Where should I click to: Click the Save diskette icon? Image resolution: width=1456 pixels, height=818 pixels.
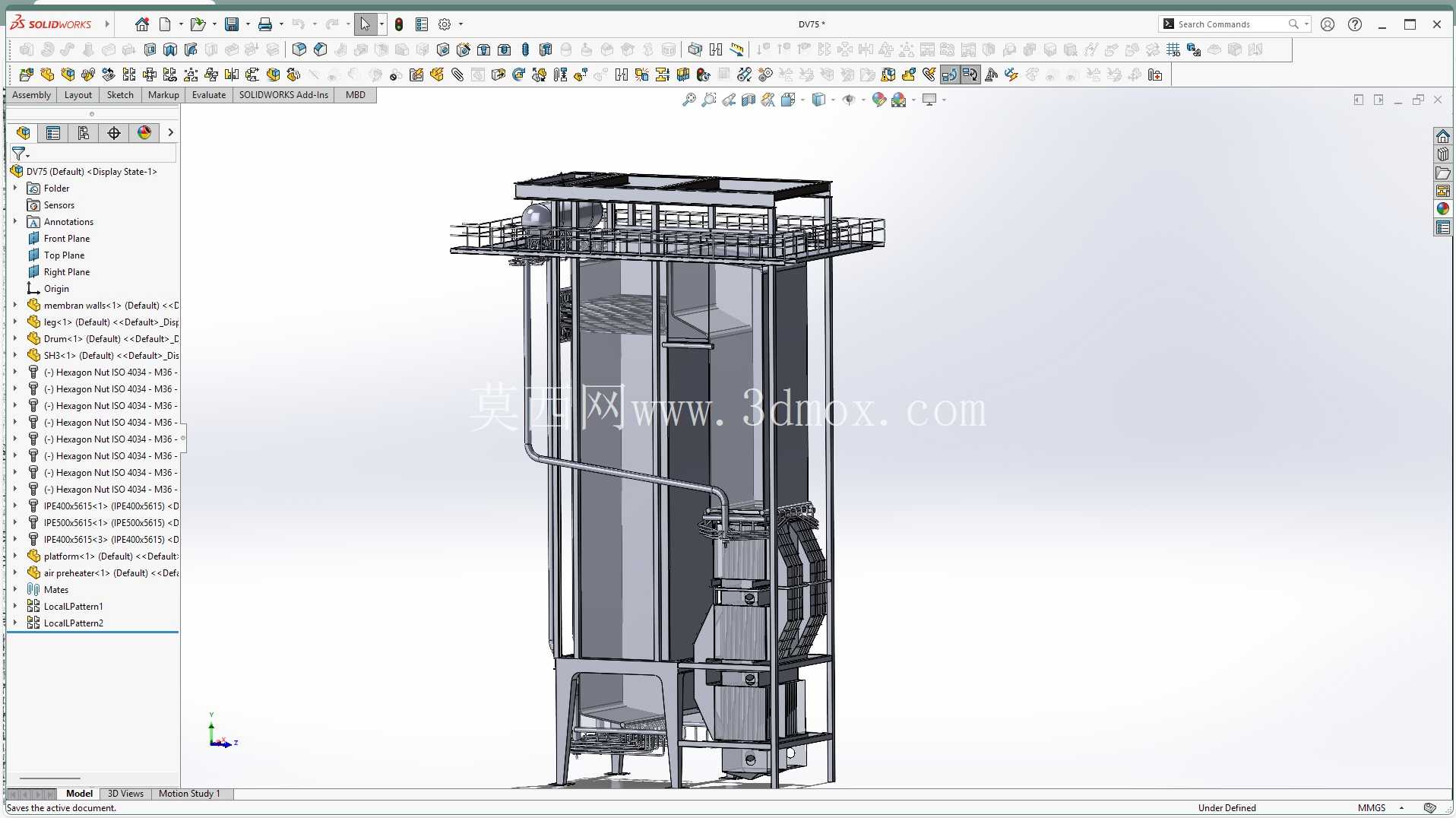point(232,24)
